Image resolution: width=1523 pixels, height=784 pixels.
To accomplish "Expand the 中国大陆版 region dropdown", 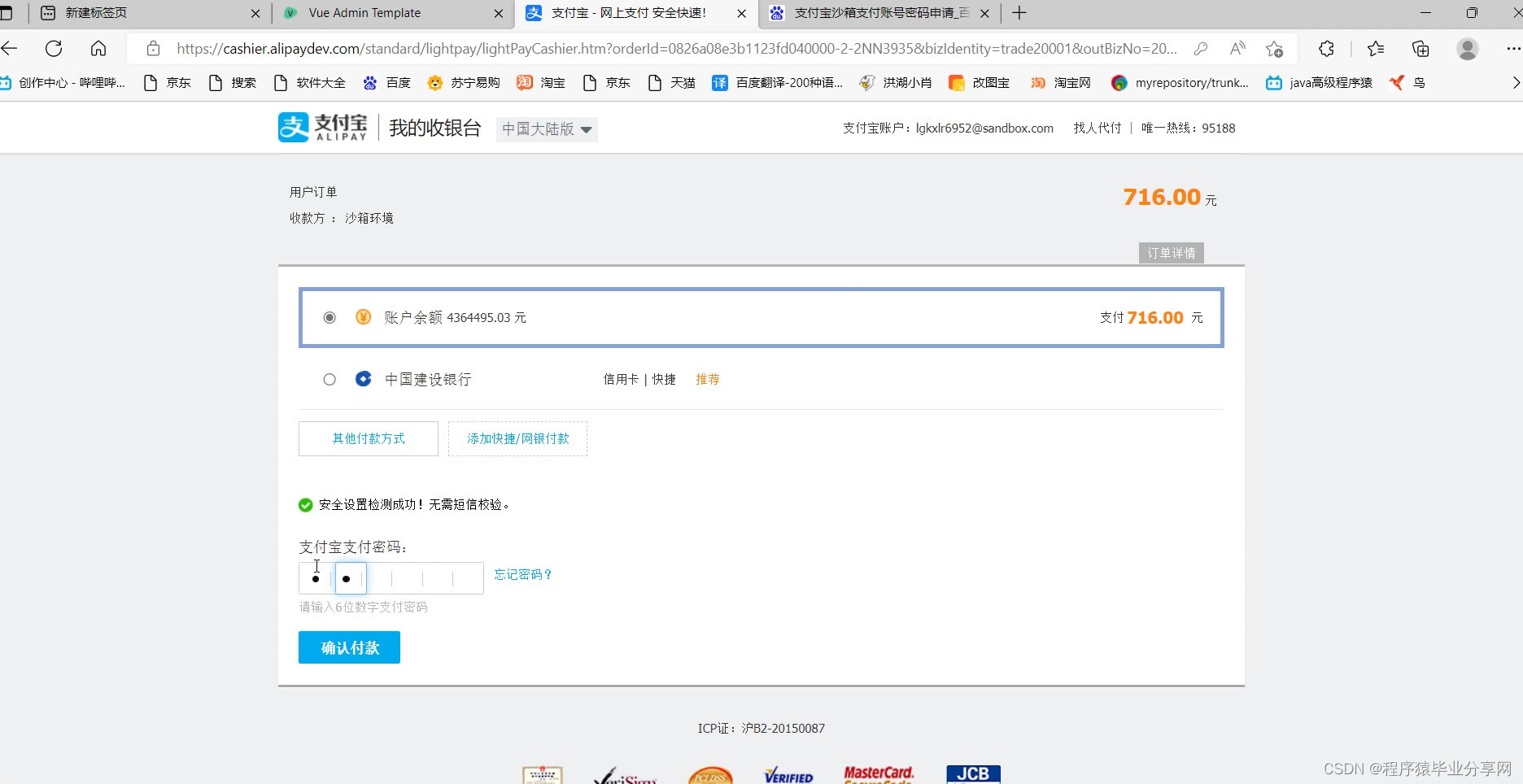I will click(547, 128).
